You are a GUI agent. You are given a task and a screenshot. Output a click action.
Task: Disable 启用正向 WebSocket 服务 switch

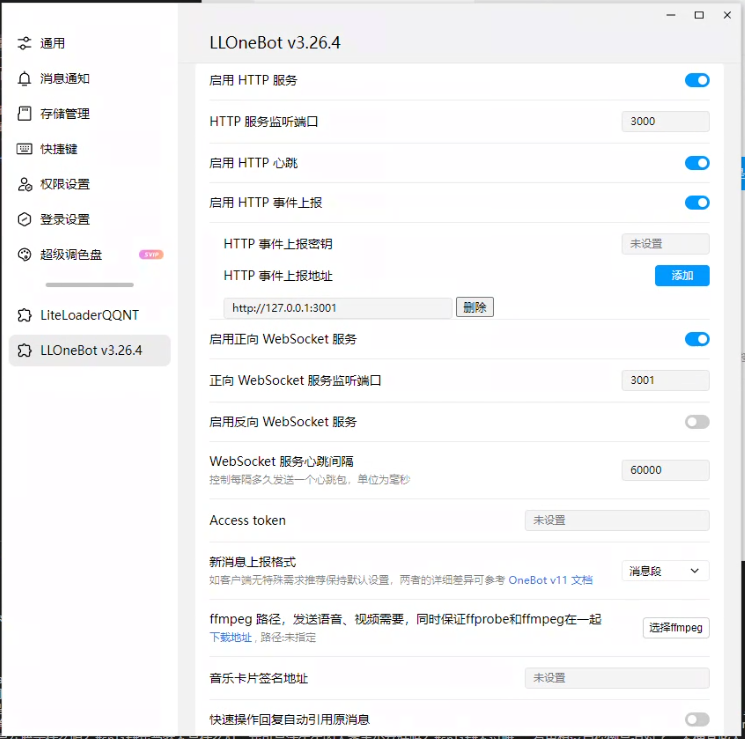(x=697, y=339)
